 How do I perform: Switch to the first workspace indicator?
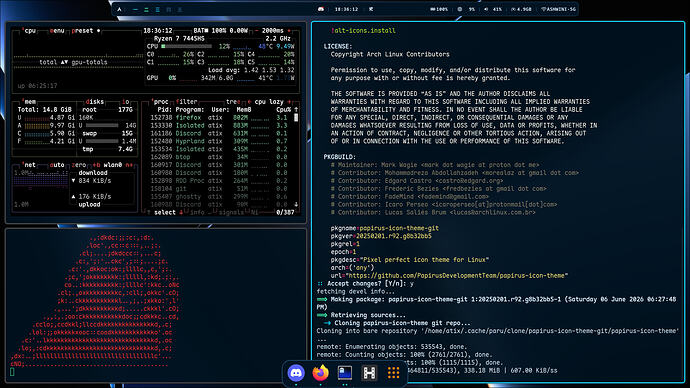tap(135, 9)
